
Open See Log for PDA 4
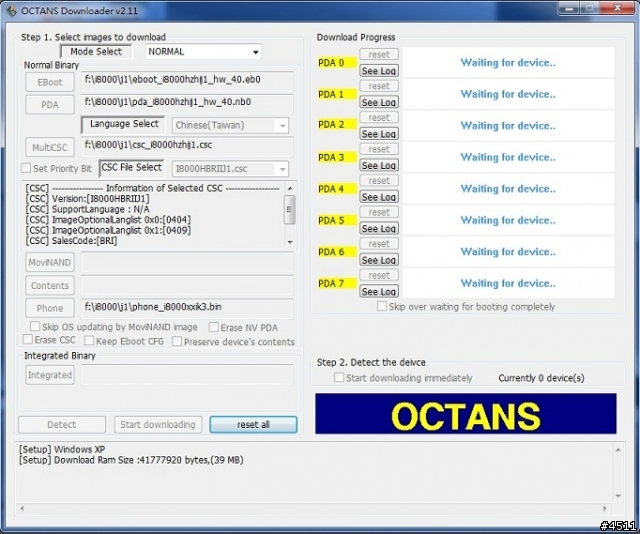click(x=379, y=197)
